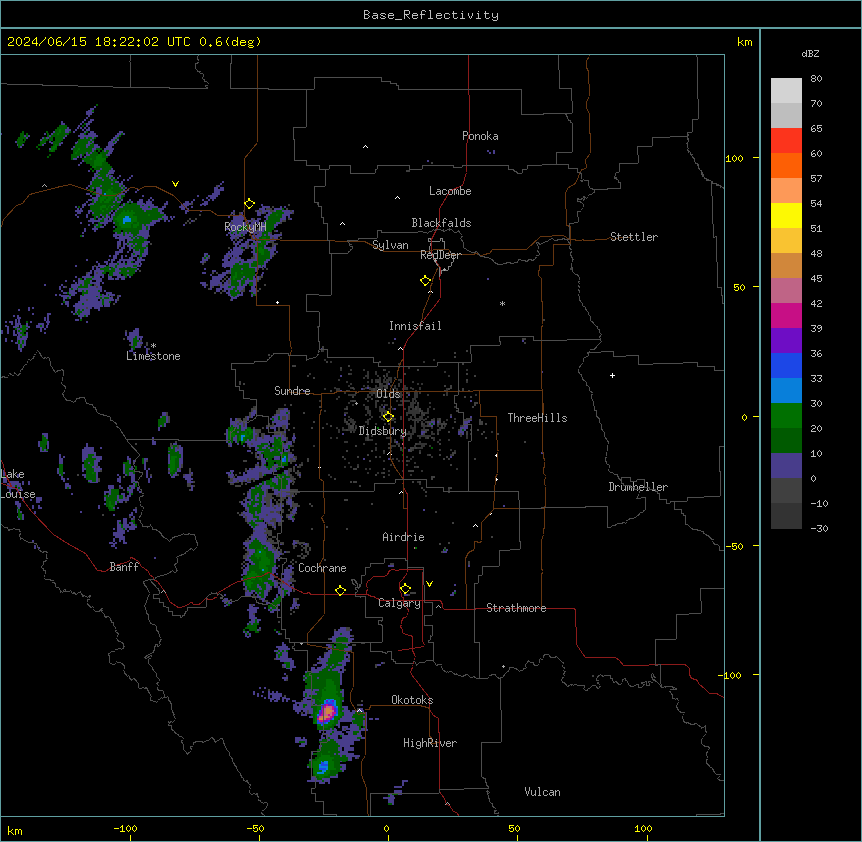Click the intense pink storm core west of Okotoks

[x=328, y=713]
